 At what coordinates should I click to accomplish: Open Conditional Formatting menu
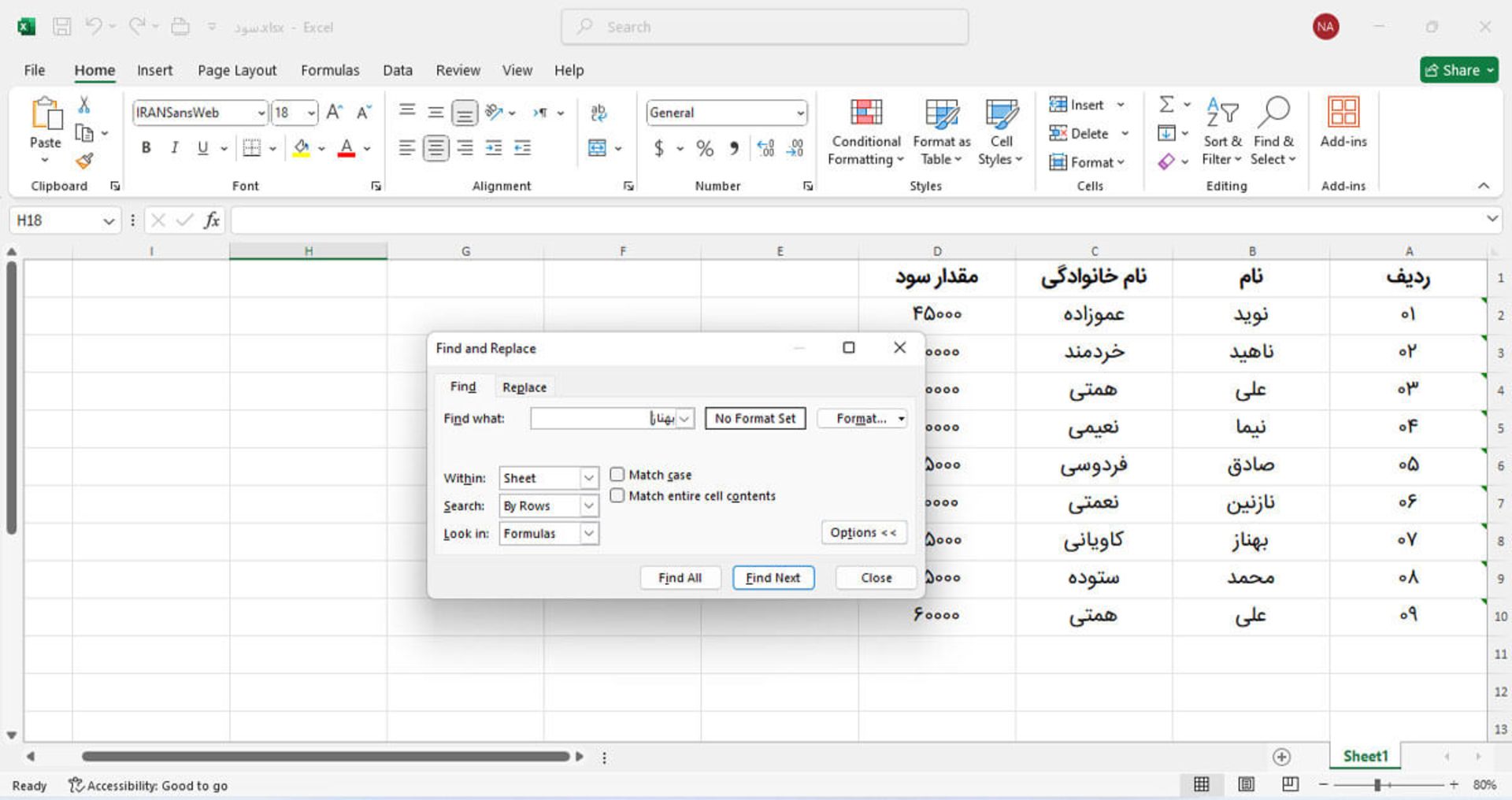pos(865,132)
